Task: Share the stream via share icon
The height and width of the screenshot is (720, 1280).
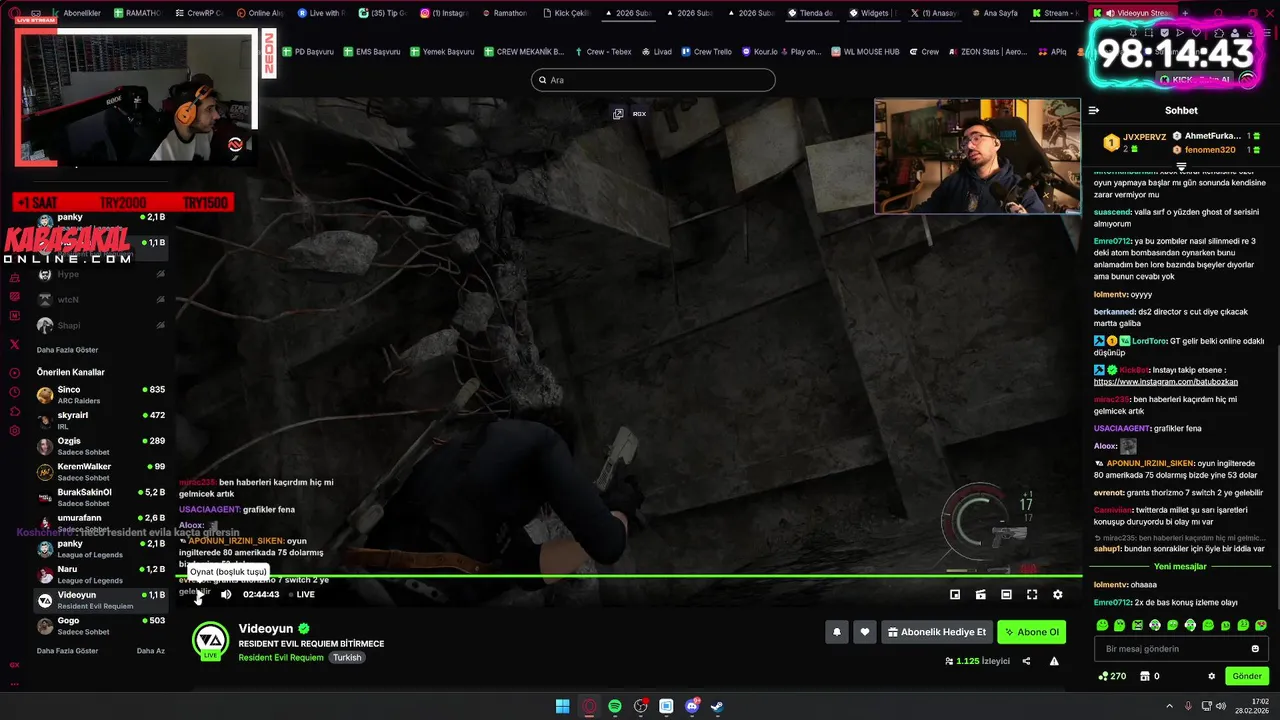Action: coord(1026,661)
